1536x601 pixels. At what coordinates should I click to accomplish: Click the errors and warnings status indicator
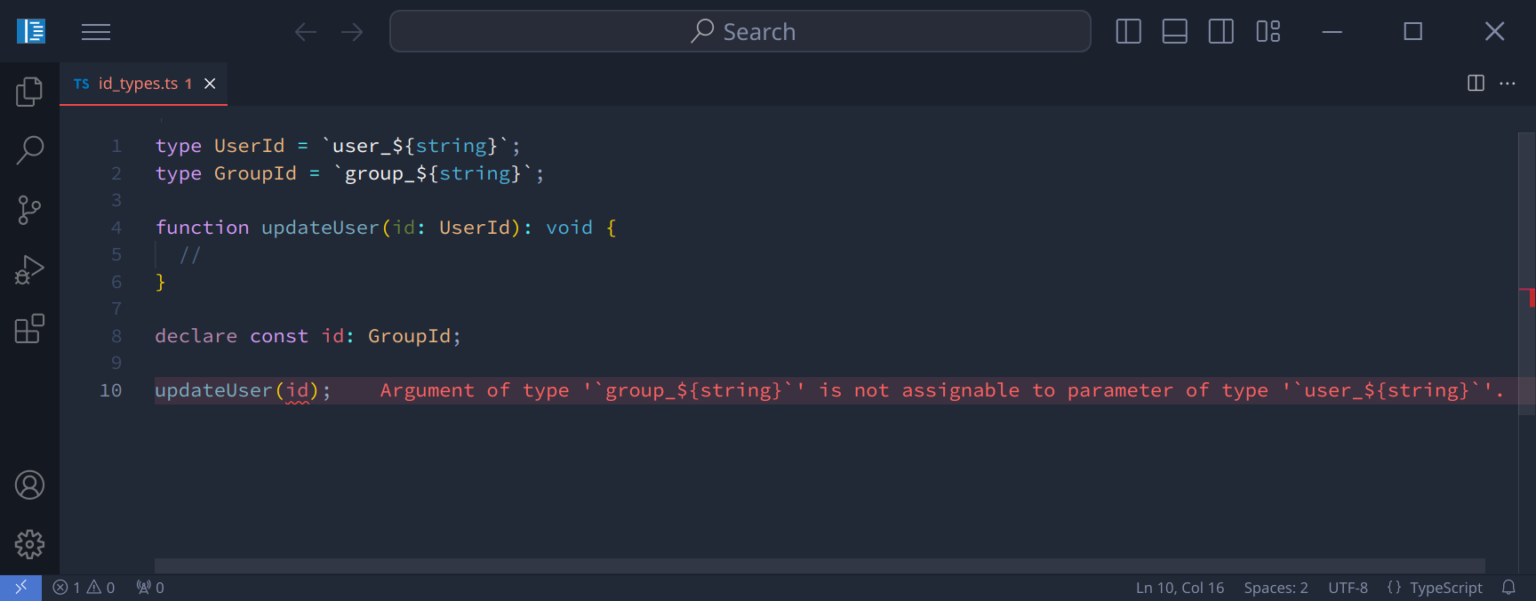coord(84,588)
